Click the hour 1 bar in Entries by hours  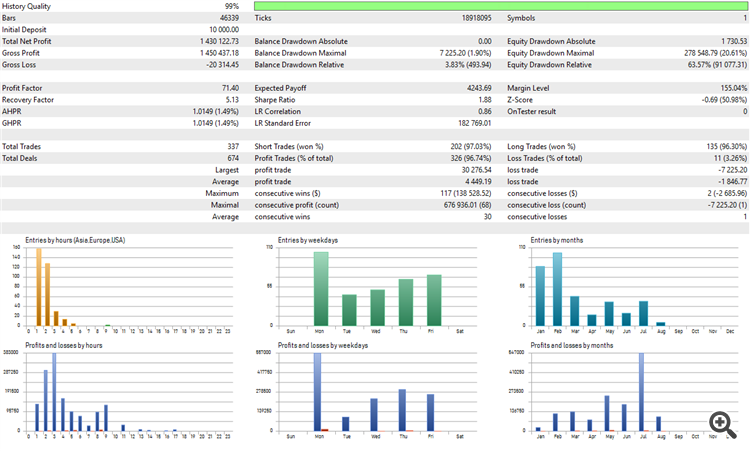pos(39,287)
